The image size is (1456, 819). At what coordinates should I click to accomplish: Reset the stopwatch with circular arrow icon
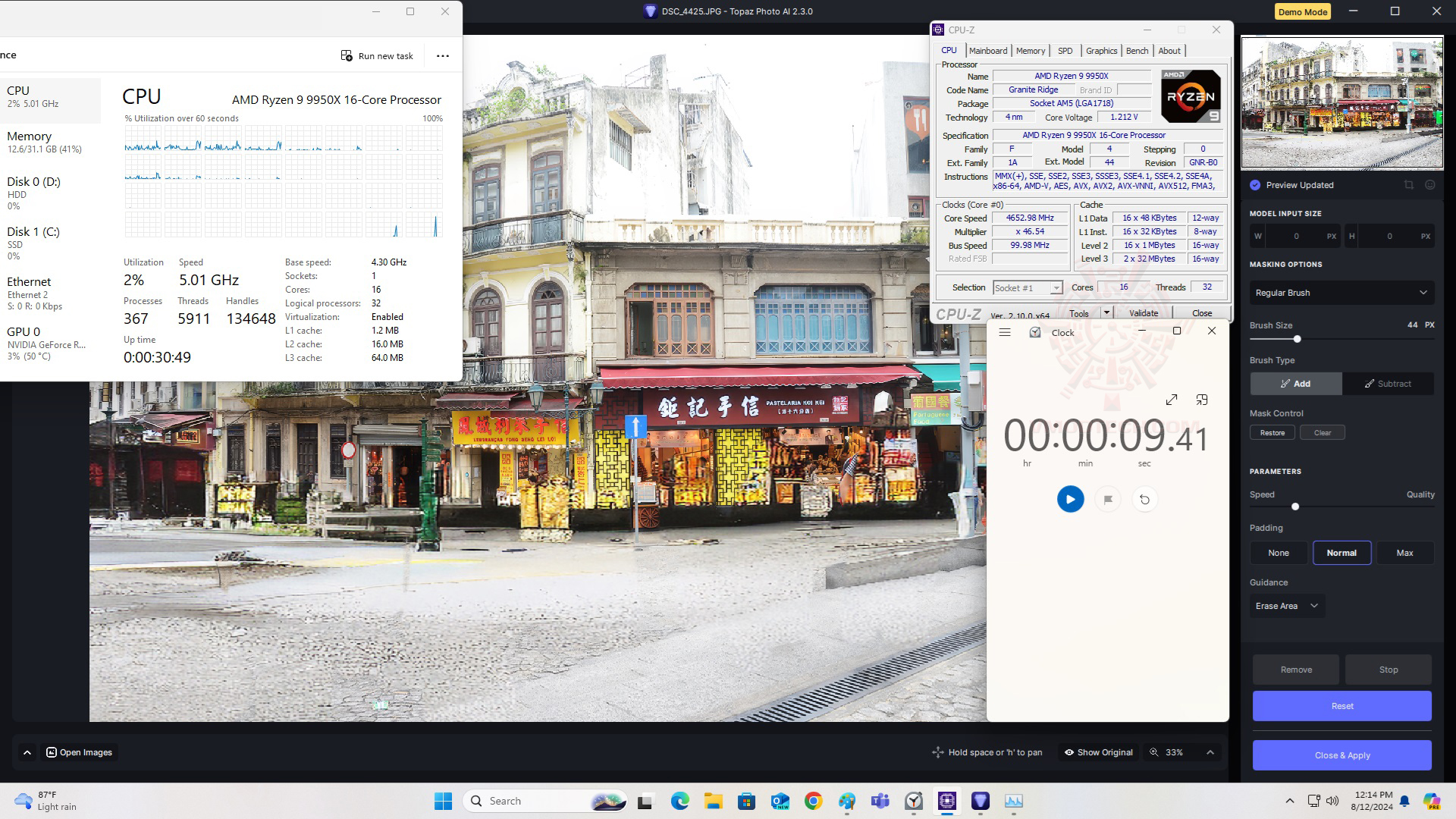click(x=1144, y=499)
